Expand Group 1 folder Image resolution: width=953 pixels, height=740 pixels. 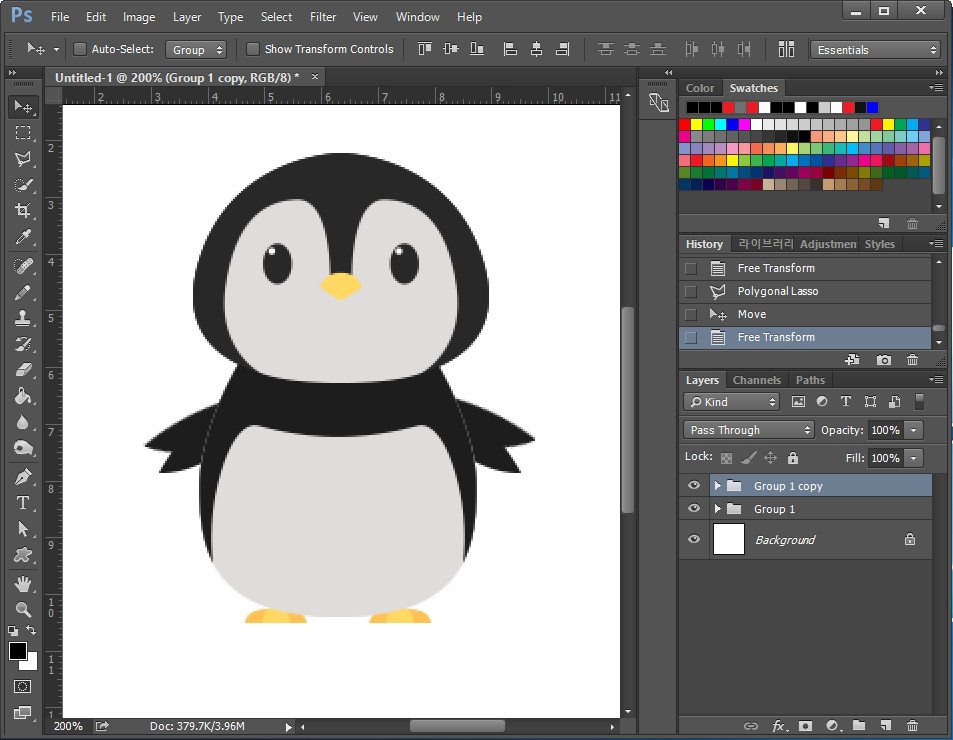718,509
